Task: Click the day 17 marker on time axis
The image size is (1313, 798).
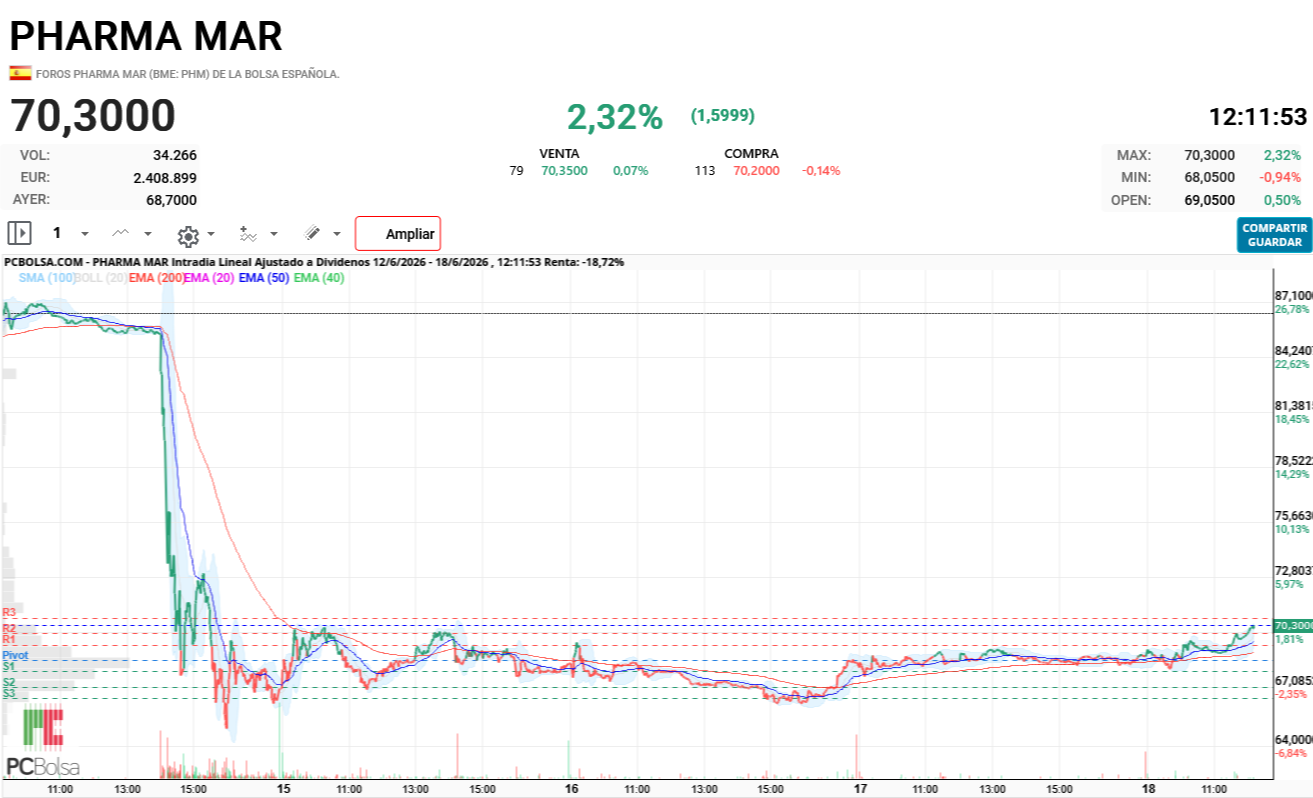Action: pyautogui.click(x=860, y=789)
